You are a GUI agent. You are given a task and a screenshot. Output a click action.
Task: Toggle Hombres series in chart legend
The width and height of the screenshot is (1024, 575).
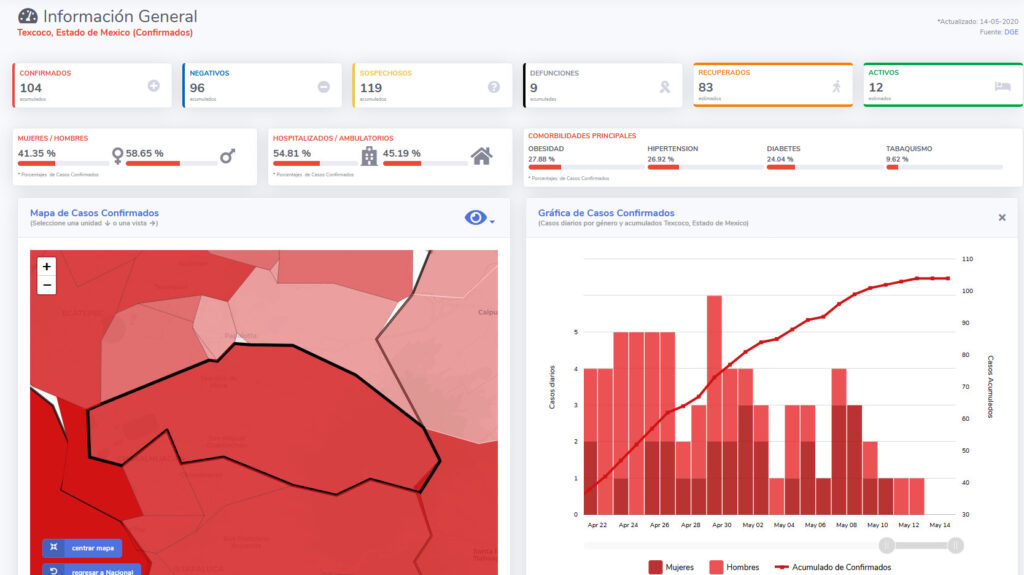[732, 567]
